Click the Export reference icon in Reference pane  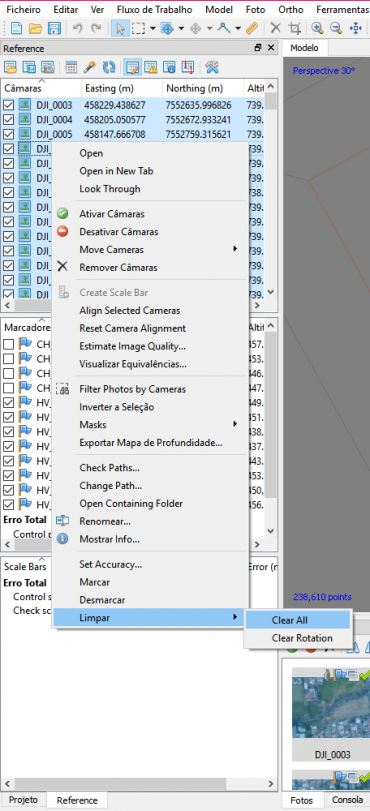[x=29, y=67]
